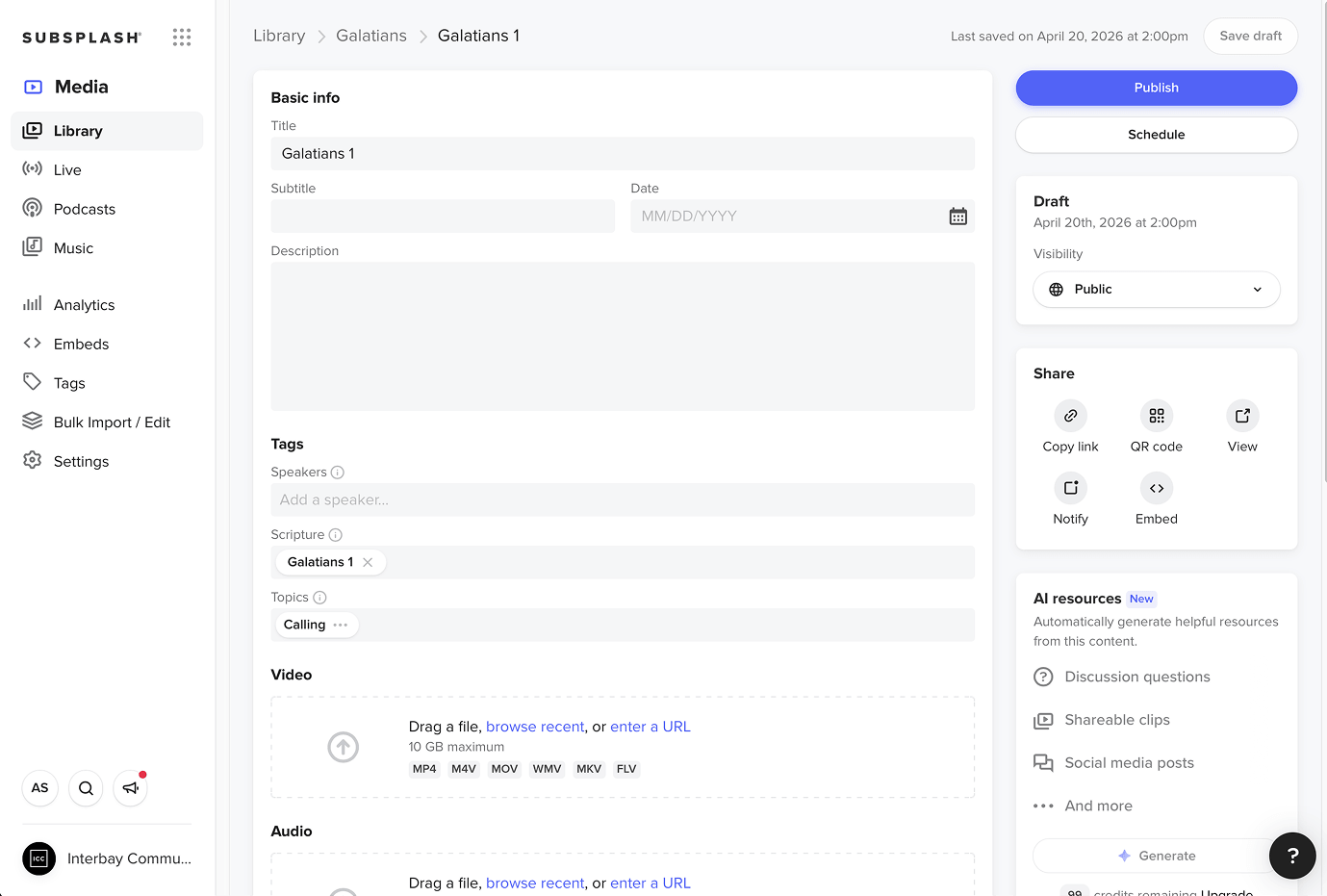Click the Notify share icon
The height and width of the screenshot is (896, 1327).
1070,488
